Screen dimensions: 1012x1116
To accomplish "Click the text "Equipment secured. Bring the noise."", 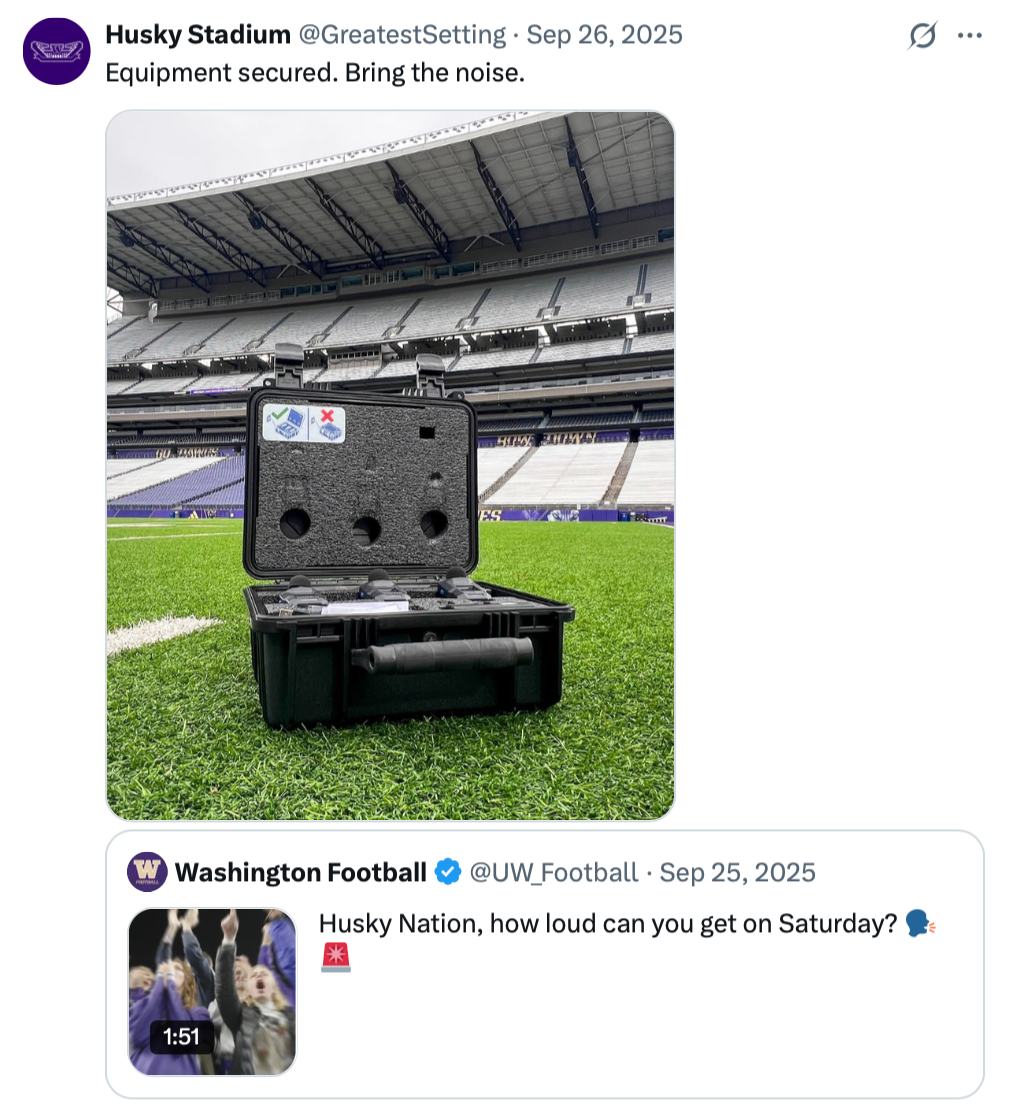I will (315, 74).
